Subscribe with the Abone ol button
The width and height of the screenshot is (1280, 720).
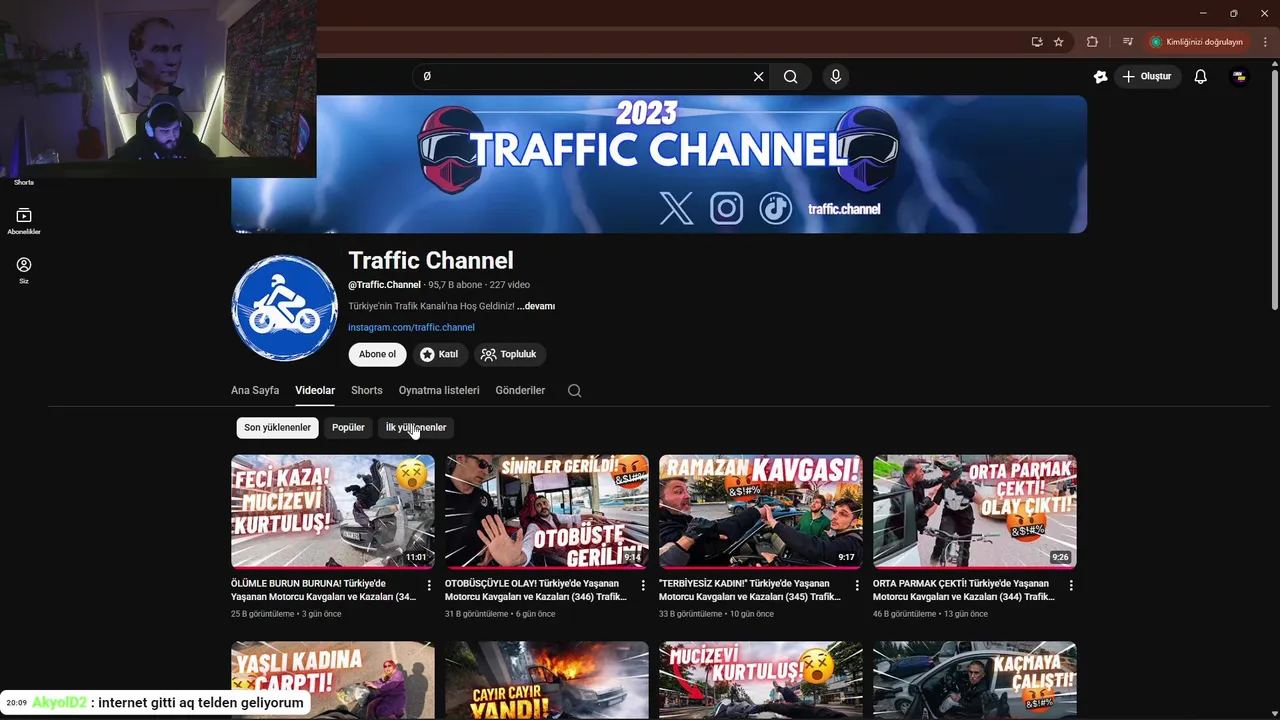point(377,354)
